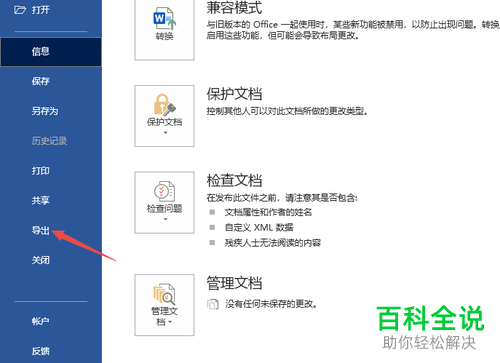Open the 管理文档 dropdown button

point(164,305)
